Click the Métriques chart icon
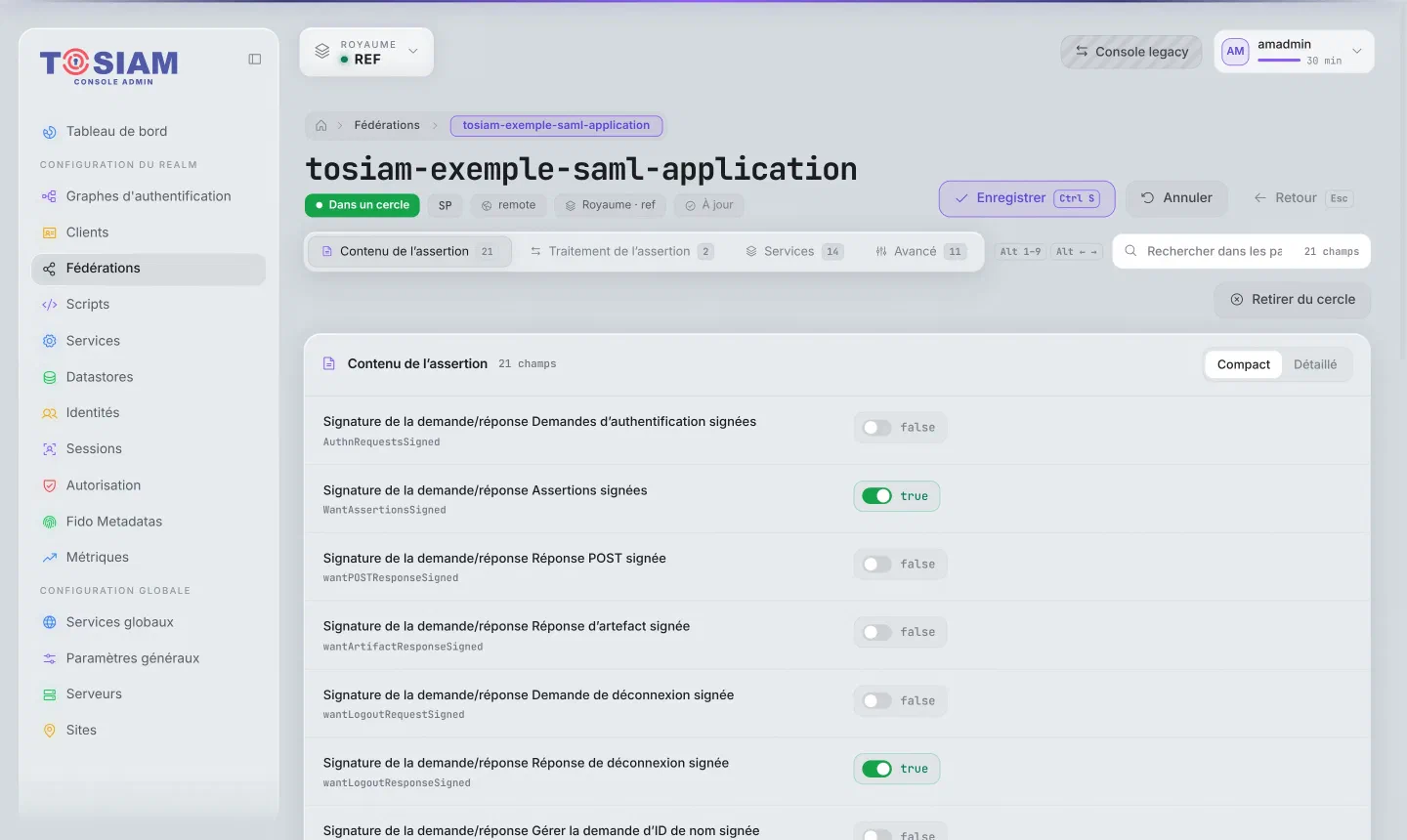Screen dimensions: 1407x840 [49, 558]
